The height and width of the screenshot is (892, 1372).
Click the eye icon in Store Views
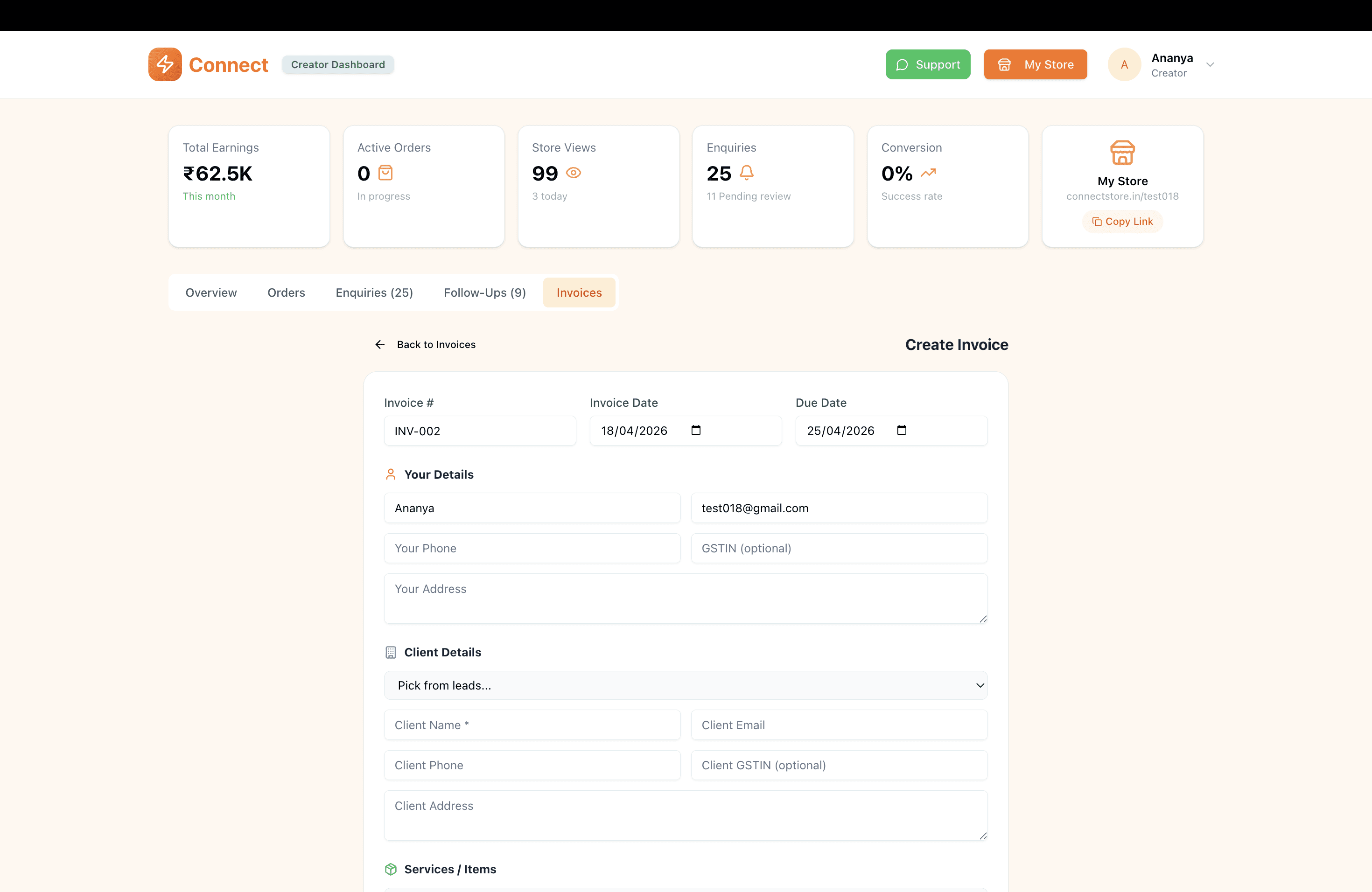pyautogui.click(x=573, y=173)
